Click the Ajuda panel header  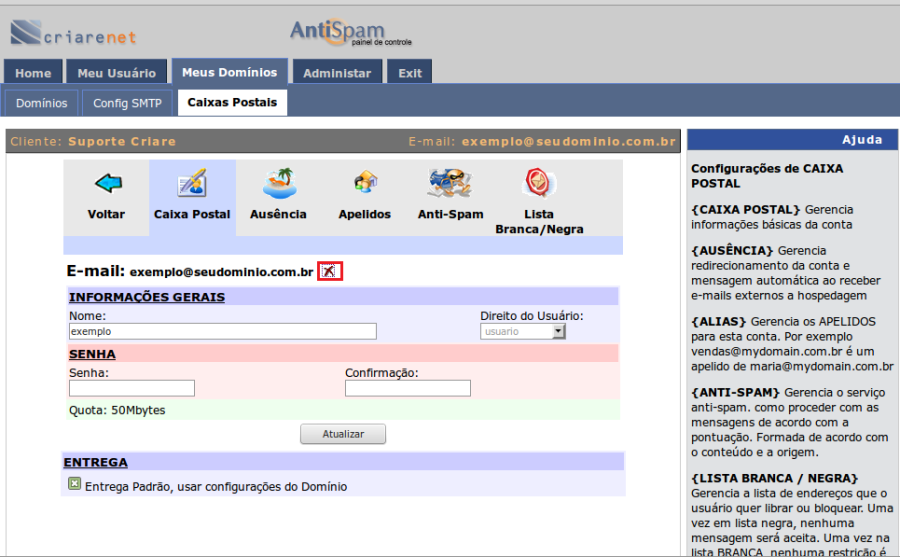click(x=793, y=140)
